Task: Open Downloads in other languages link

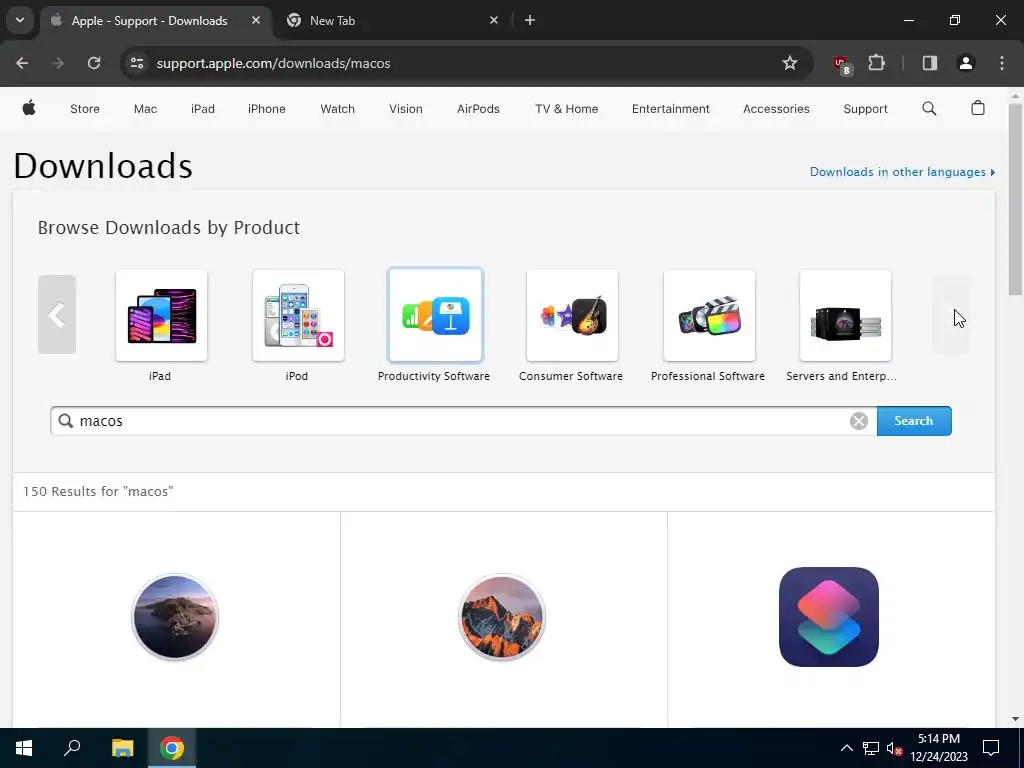Action: point(902,172)
